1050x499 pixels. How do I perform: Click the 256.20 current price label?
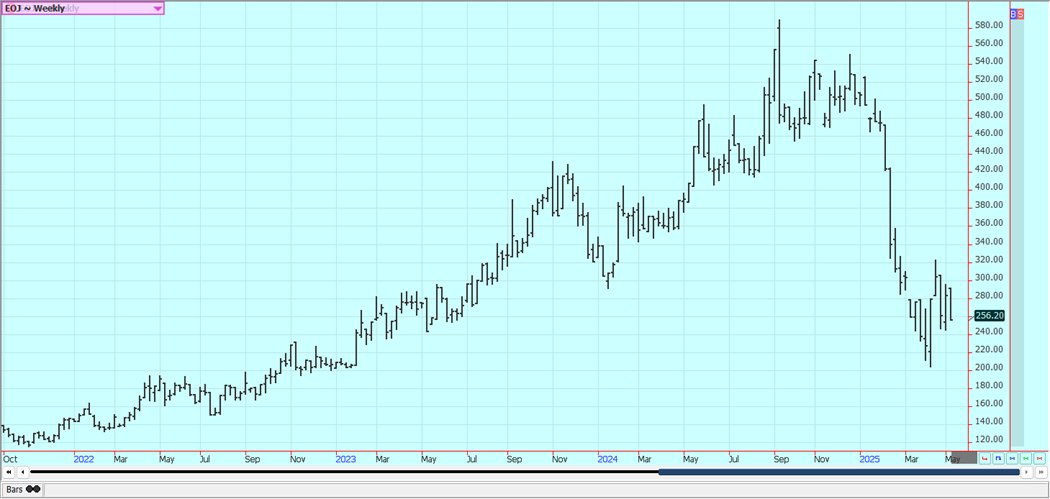[989, 315]
